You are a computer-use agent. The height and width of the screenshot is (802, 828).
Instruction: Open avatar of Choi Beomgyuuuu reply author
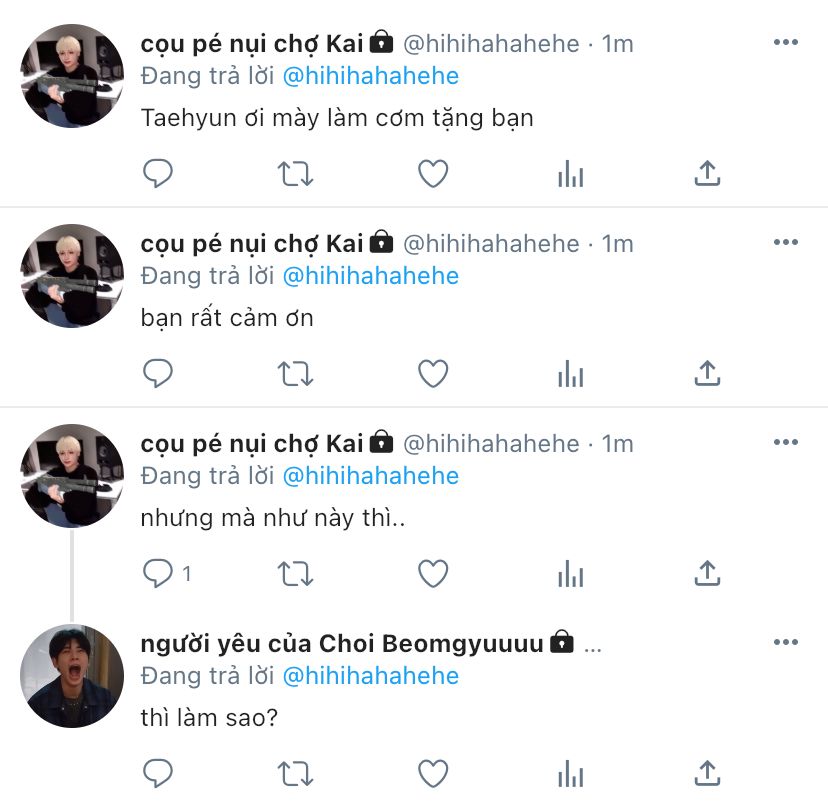[x=72, y=676]
